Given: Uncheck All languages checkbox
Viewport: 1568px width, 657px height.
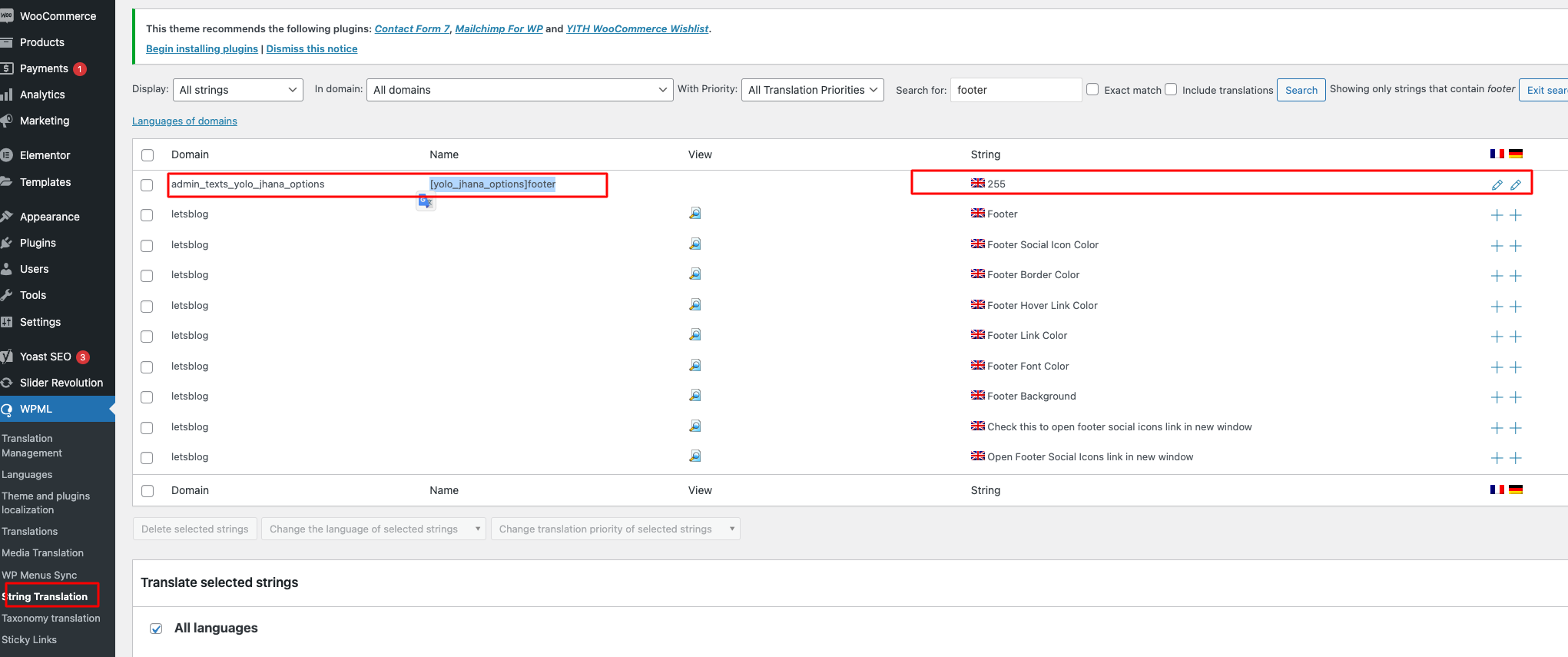Looking at the screenshot, I should 156,629.
